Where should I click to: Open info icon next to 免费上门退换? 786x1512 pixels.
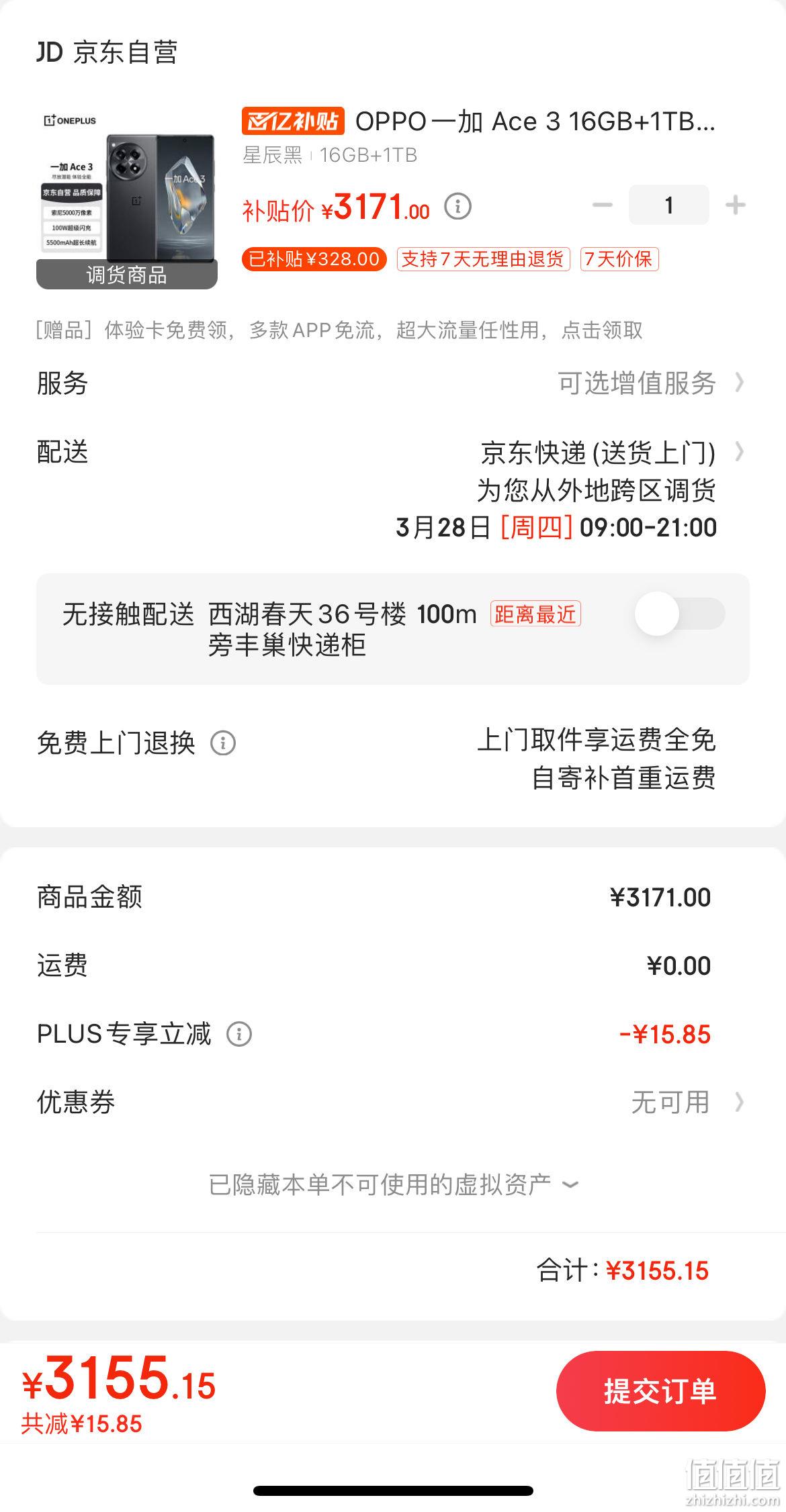(223, 743)
